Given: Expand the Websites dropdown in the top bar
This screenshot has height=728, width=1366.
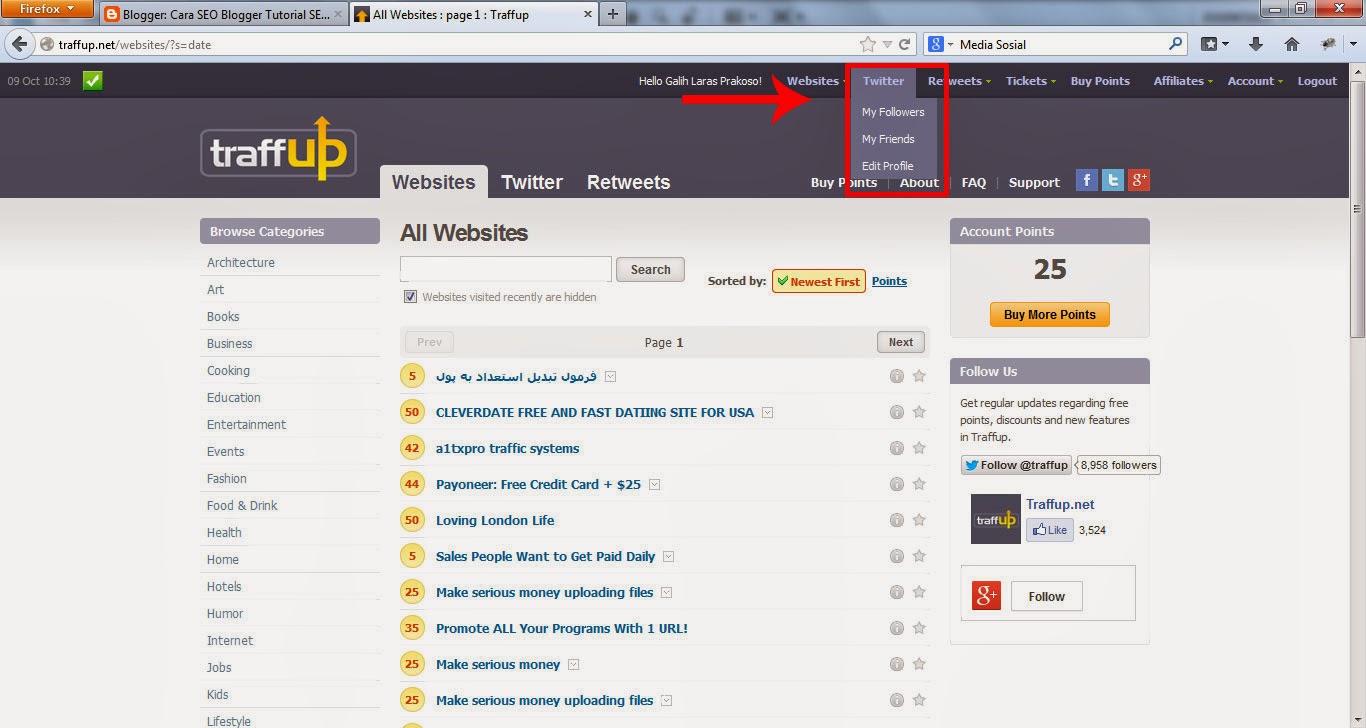Looking at the screenshot, I should pos(816,81).
